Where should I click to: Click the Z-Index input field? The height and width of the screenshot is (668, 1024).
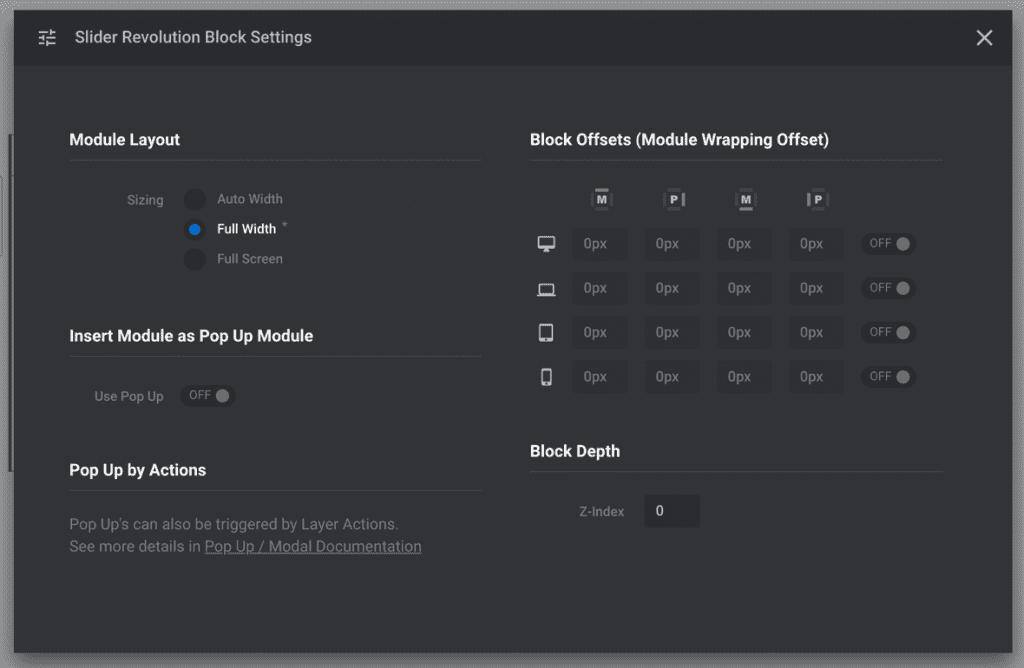pos(672,511)
